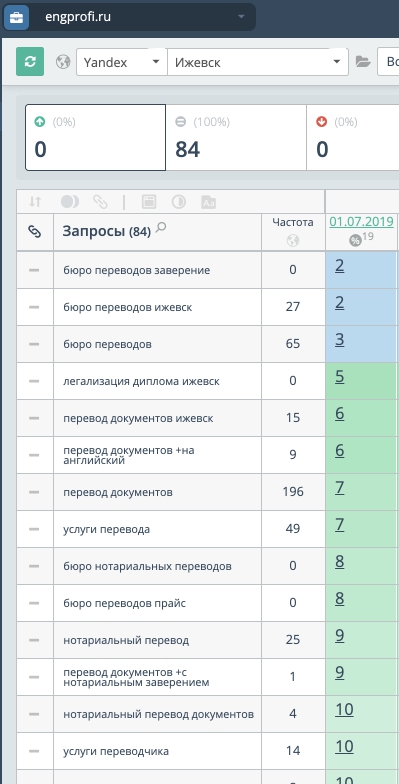
Task: Open the 01.07.2019 date link
Action: pos(361,222)
